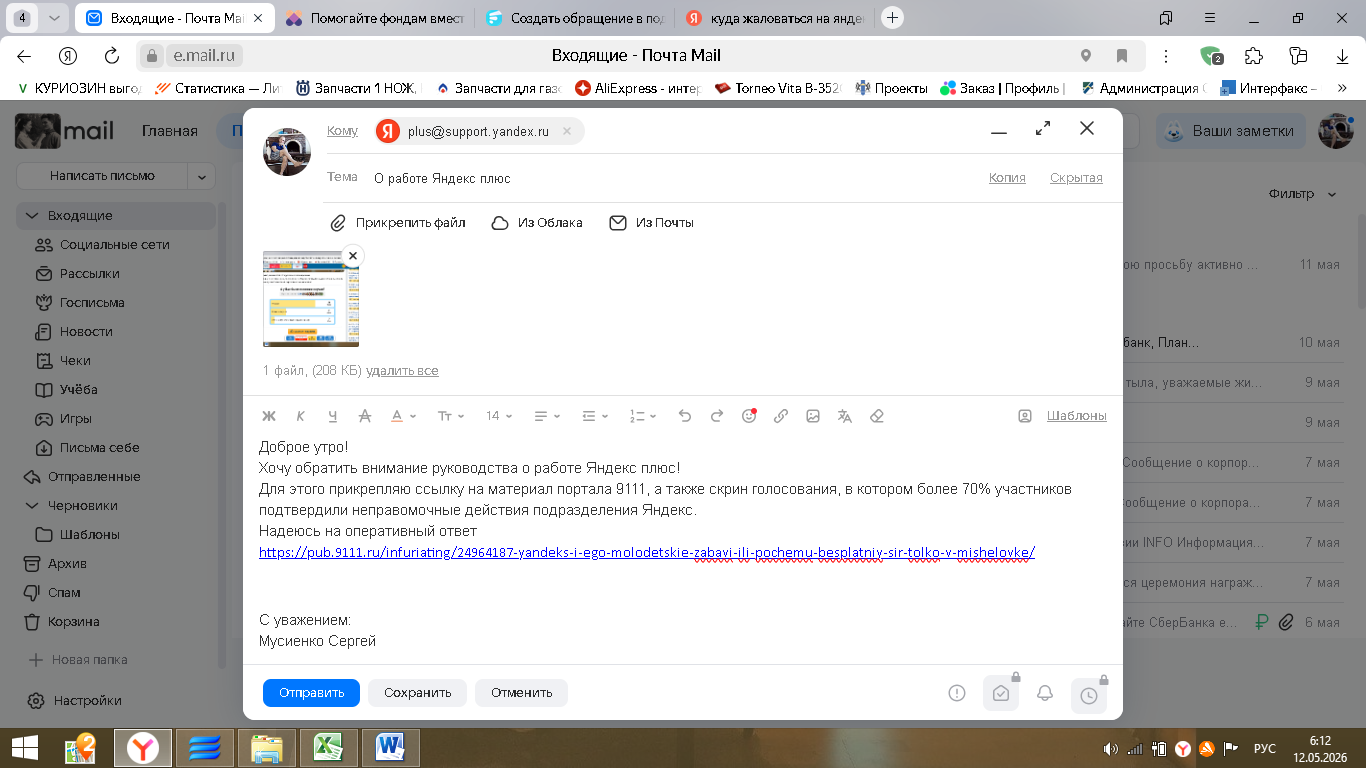Open the indent dropdown

pos(595,416)
